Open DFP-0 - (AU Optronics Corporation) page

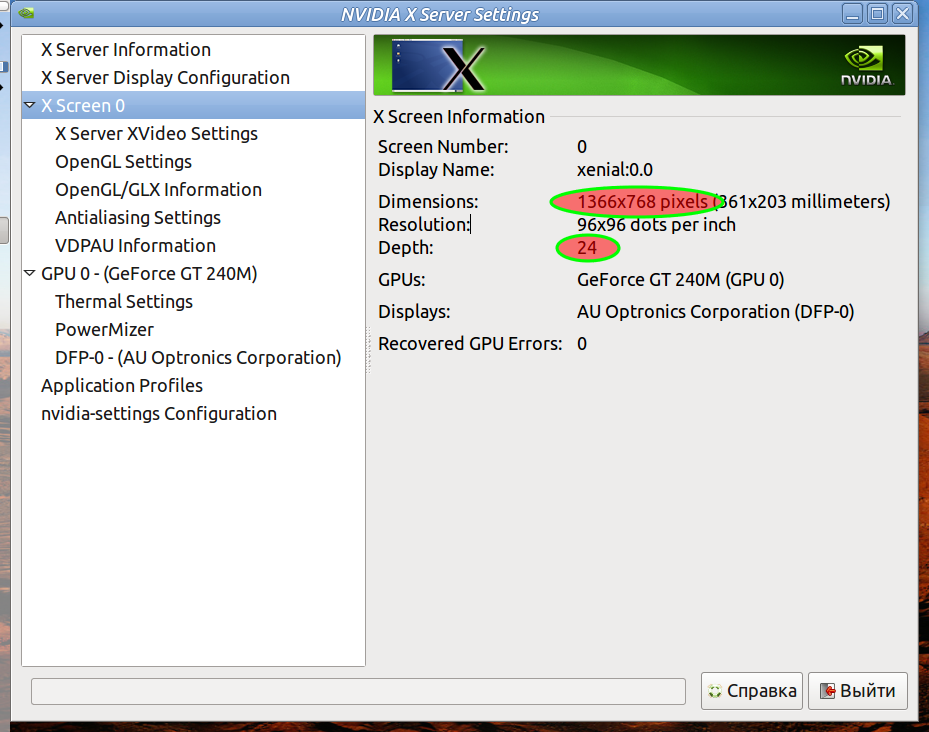pos(198,357)
